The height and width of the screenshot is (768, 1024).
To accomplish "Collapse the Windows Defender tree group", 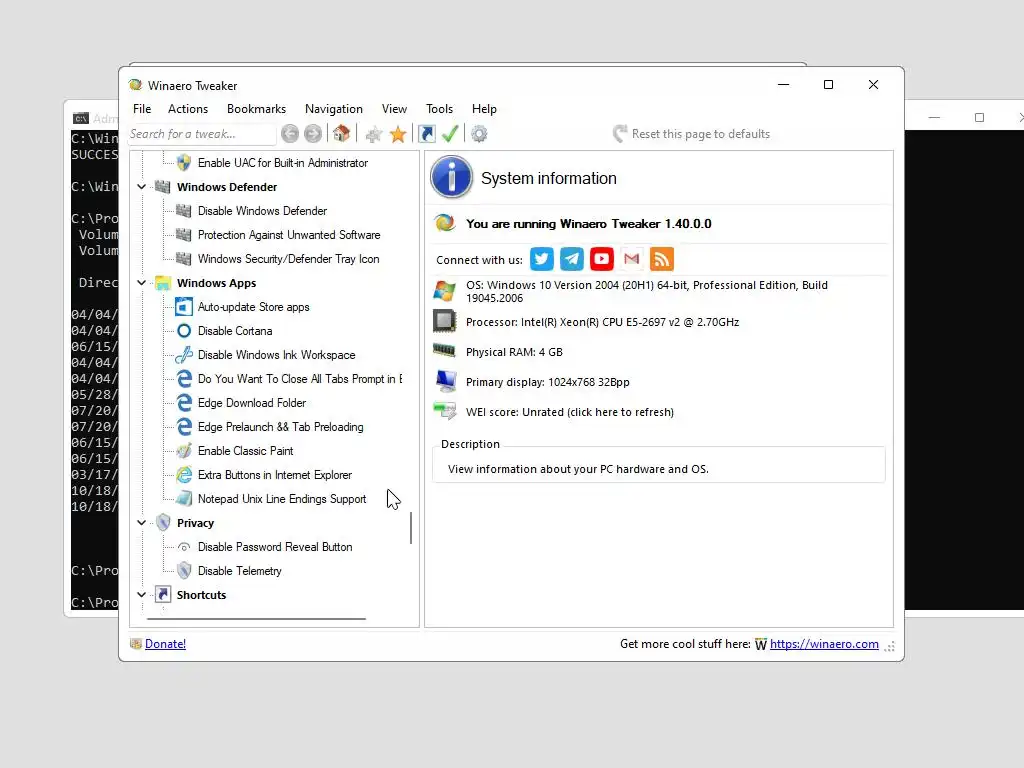I will [141, 187].
